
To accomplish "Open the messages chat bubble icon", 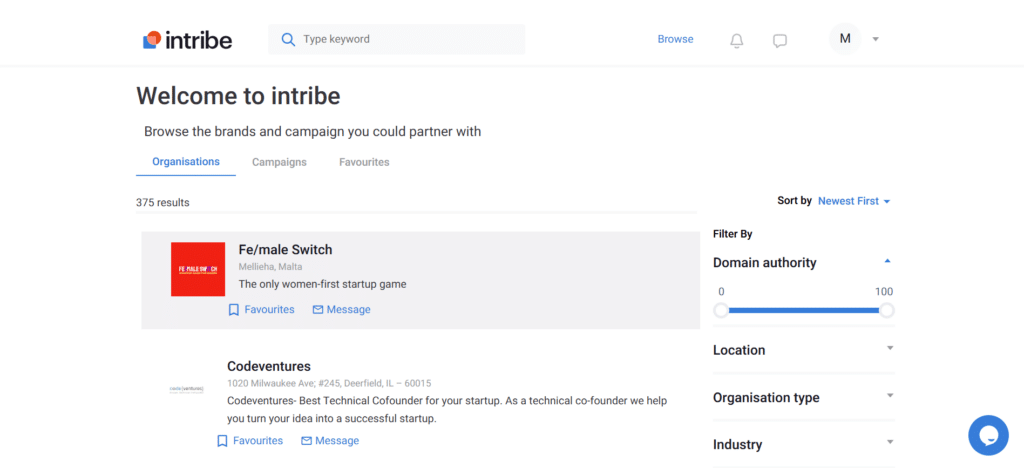I will click(x=780, y=41).
